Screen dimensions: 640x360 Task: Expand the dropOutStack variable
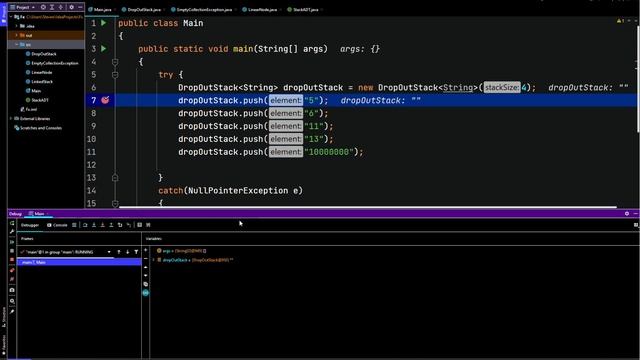[154, 260]
